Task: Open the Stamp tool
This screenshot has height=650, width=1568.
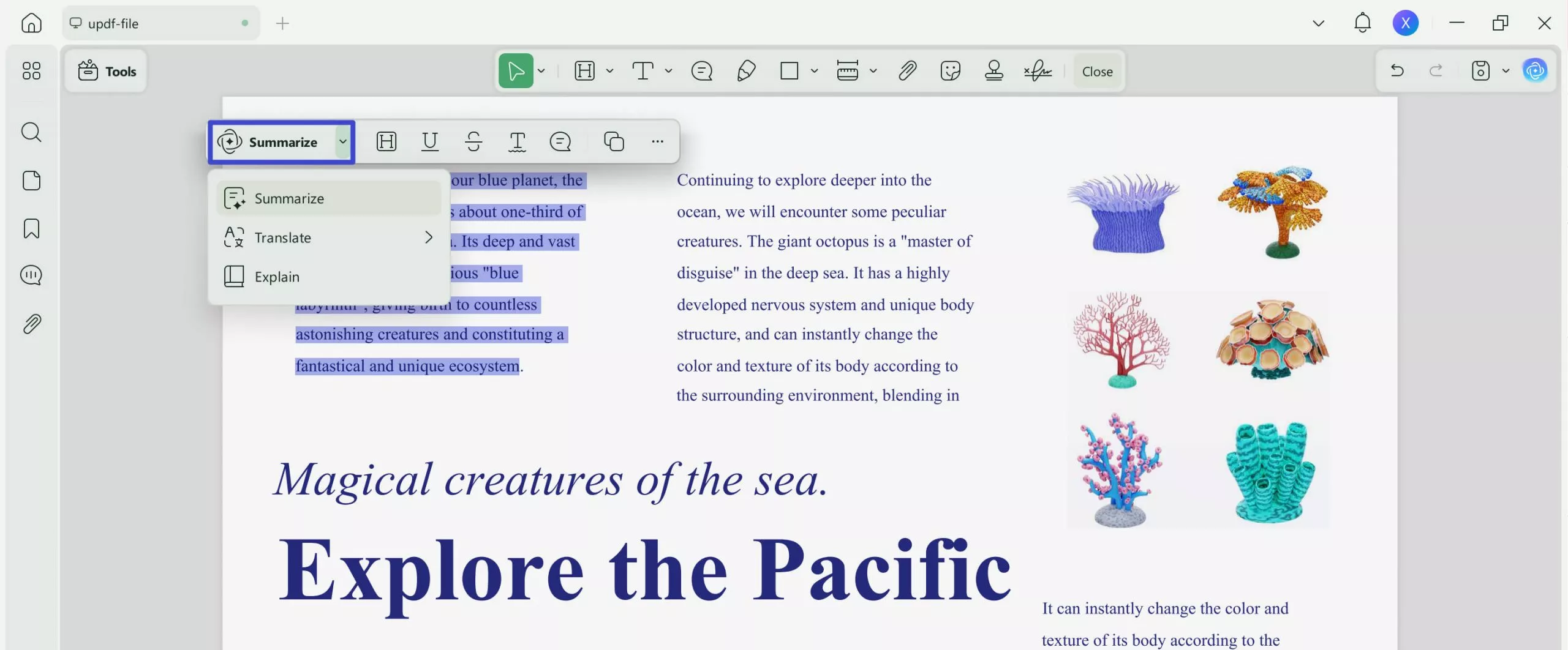Action: [993, 70]
